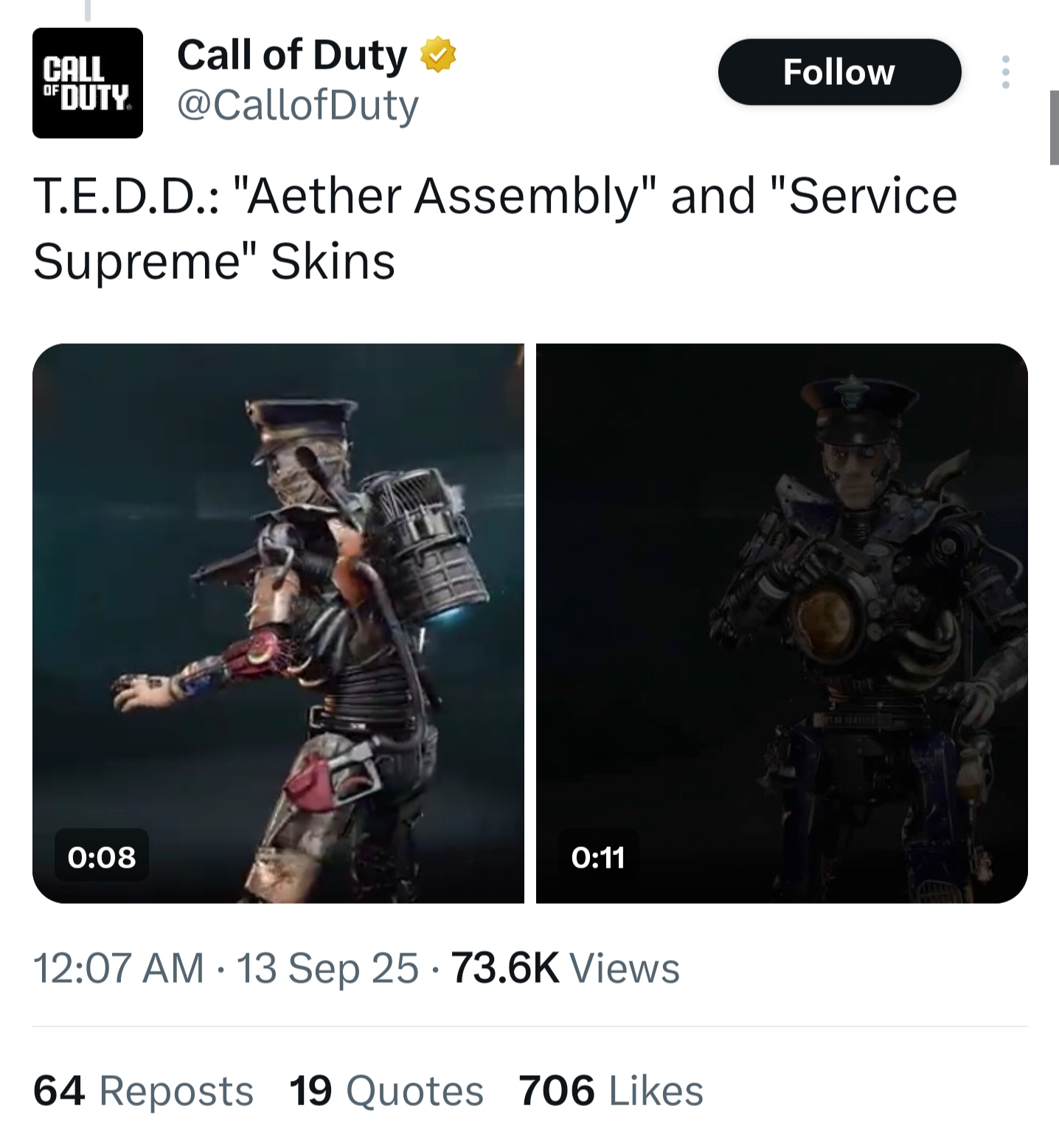
Task: Click the gold verified badge
Action: pyautogui.click(x=438, y=55)
